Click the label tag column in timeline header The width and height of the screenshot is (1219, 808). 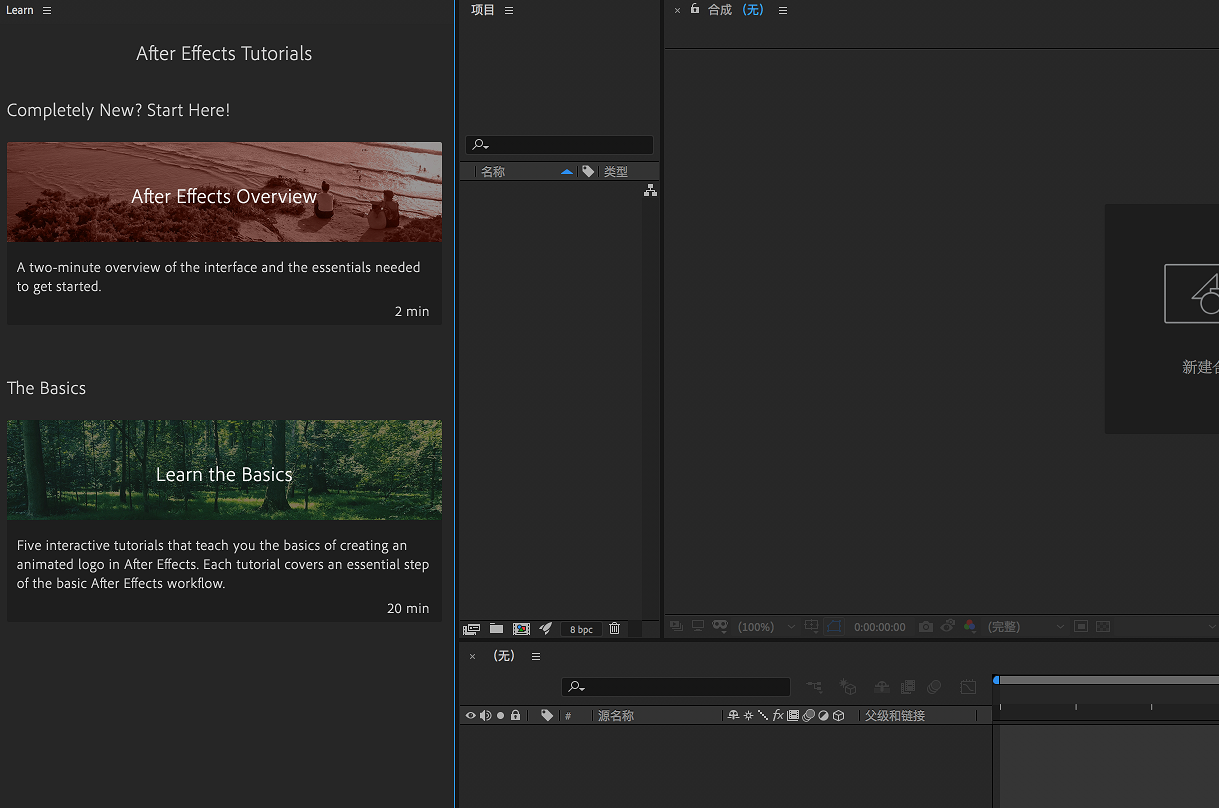[547, 716]
